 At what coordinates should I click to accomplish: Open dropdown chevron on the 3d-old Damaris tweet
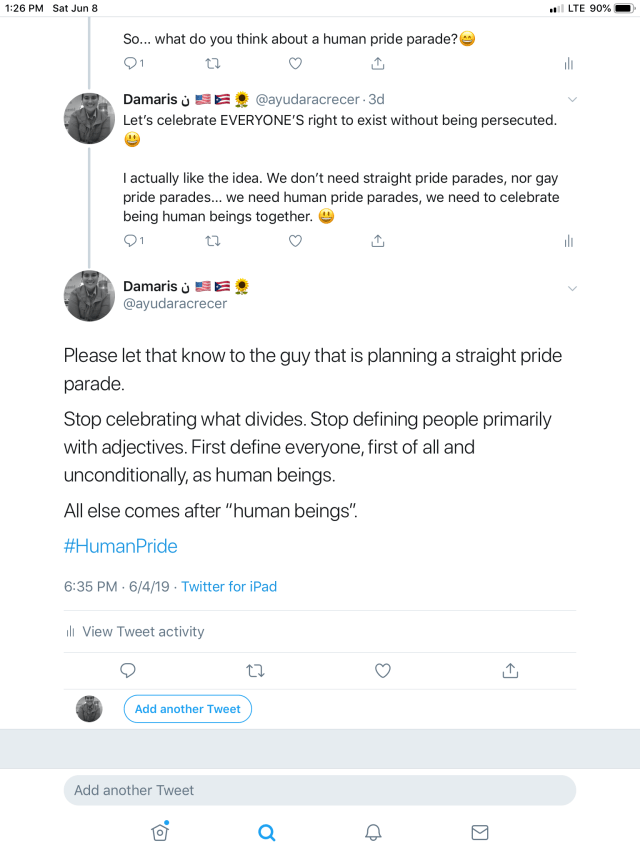pos(572,99)
